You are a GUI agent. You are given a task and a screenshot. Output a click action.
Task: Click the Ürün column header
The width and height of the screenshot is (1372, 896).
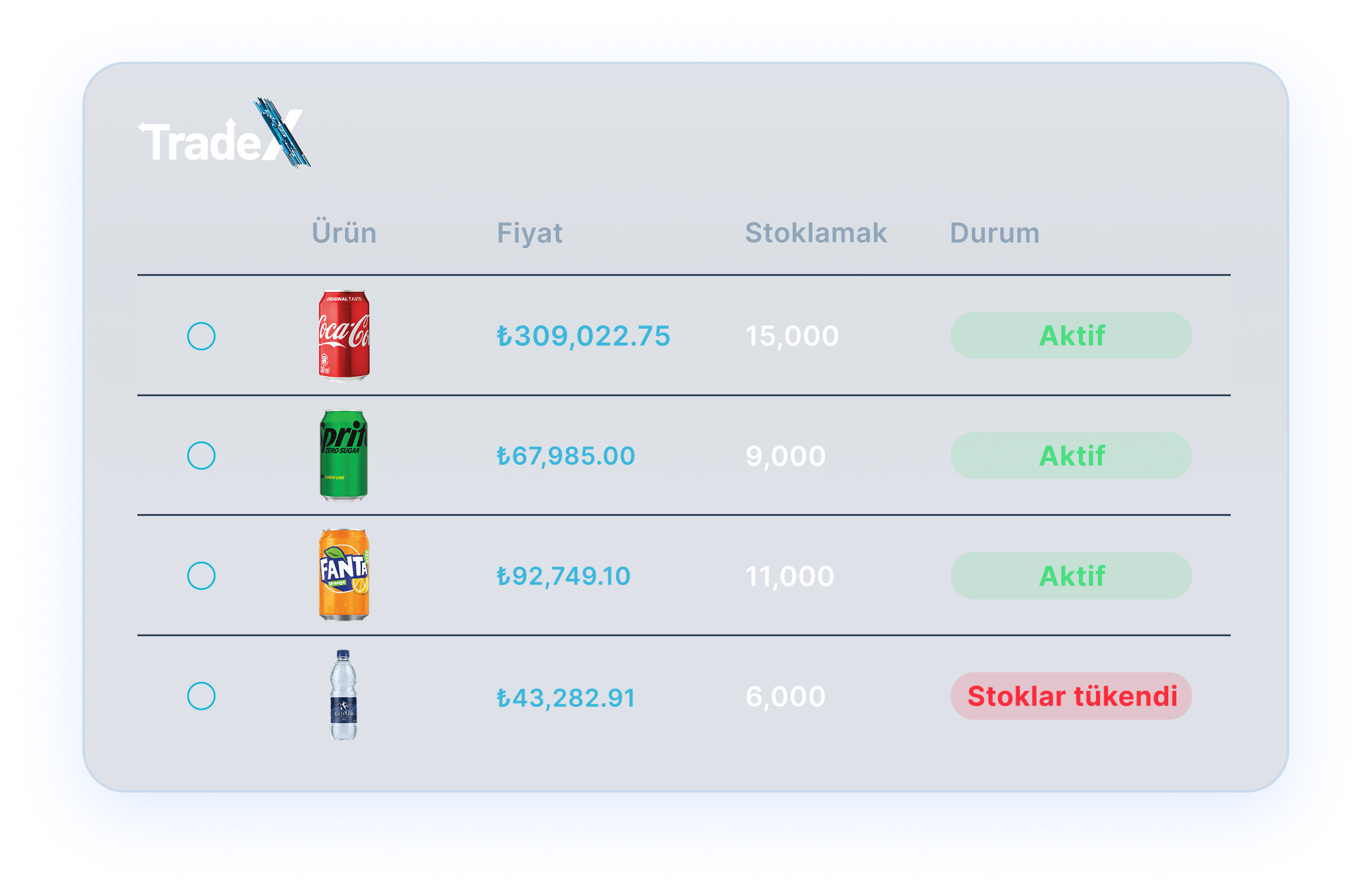[x=344, y=232]
